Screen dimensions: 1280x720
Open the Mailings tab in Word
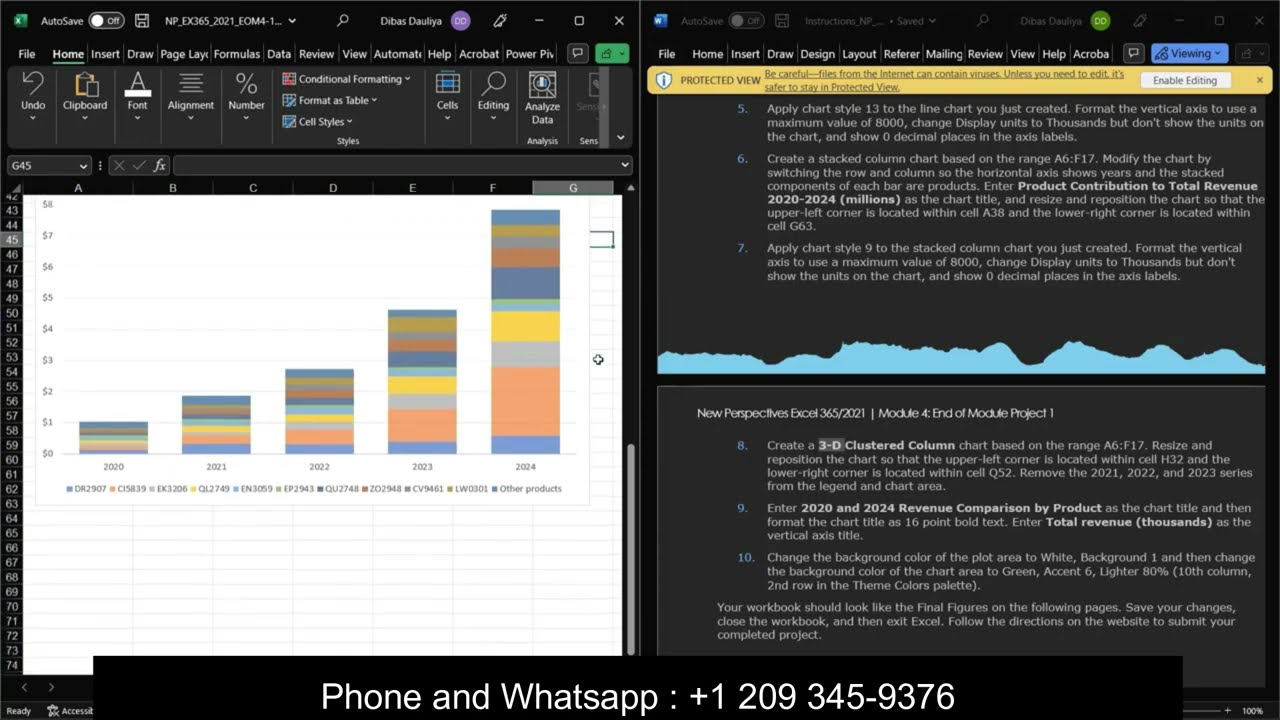(x=943, y=54)
